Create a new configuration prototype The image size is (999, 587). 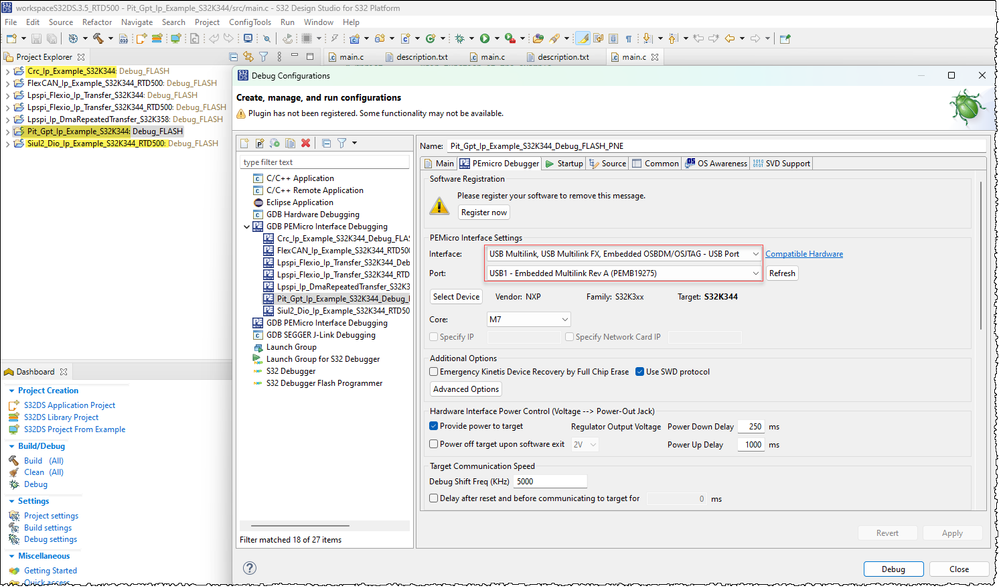click(x=260, y=141)
